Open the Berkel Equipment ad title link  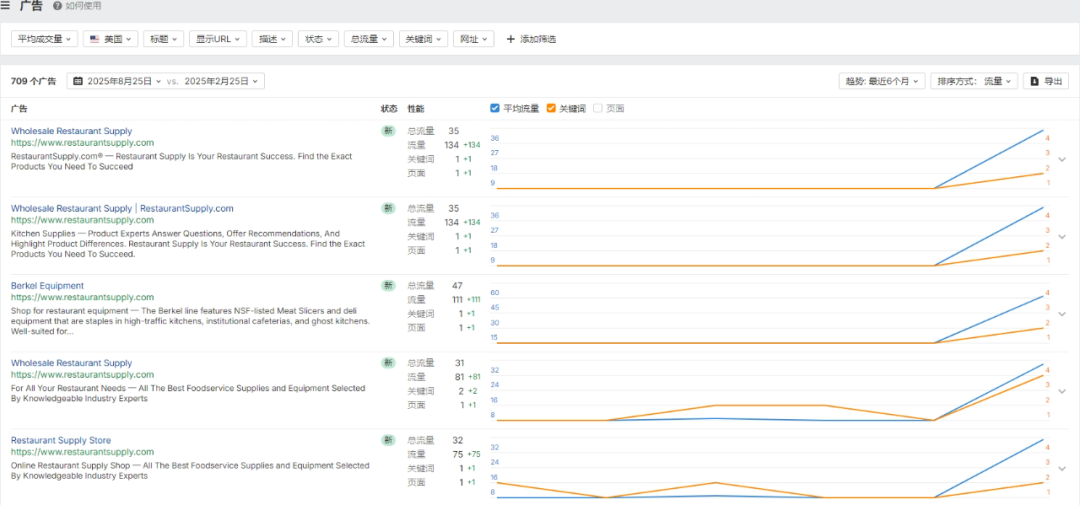pos(47,286)
